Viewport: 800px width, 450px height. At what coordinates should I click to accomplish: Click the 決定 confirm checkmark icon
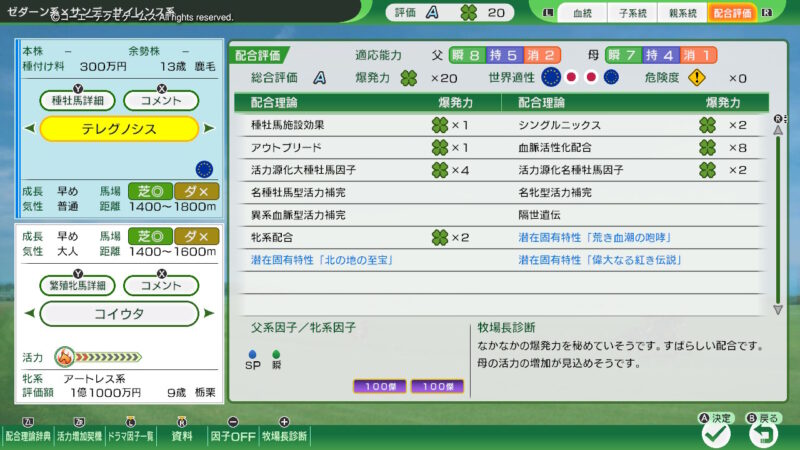click(715, 433)
